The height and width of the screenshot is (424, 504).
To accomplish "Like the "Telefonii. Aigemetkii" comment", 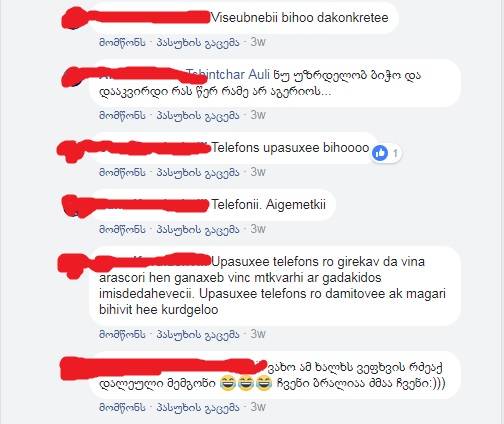I will click(122, 229).
